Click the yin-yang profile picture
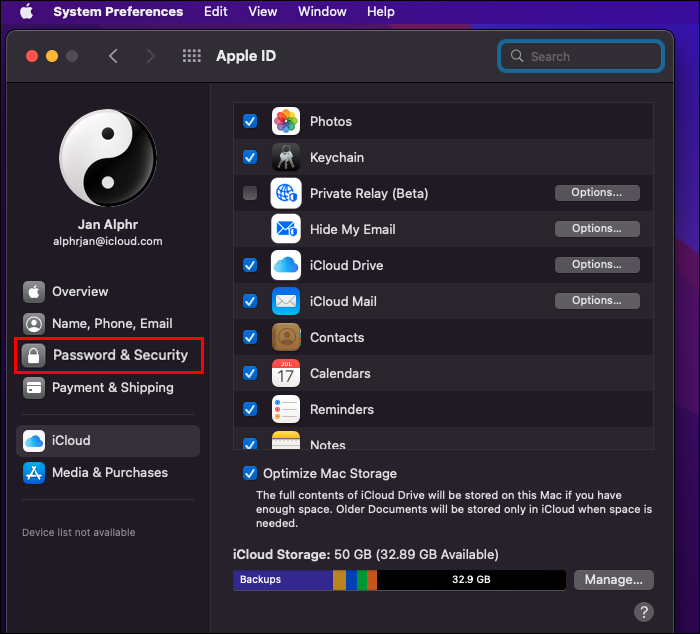The image size is (700, 634). pyautogui.click(x=108, y=158)
